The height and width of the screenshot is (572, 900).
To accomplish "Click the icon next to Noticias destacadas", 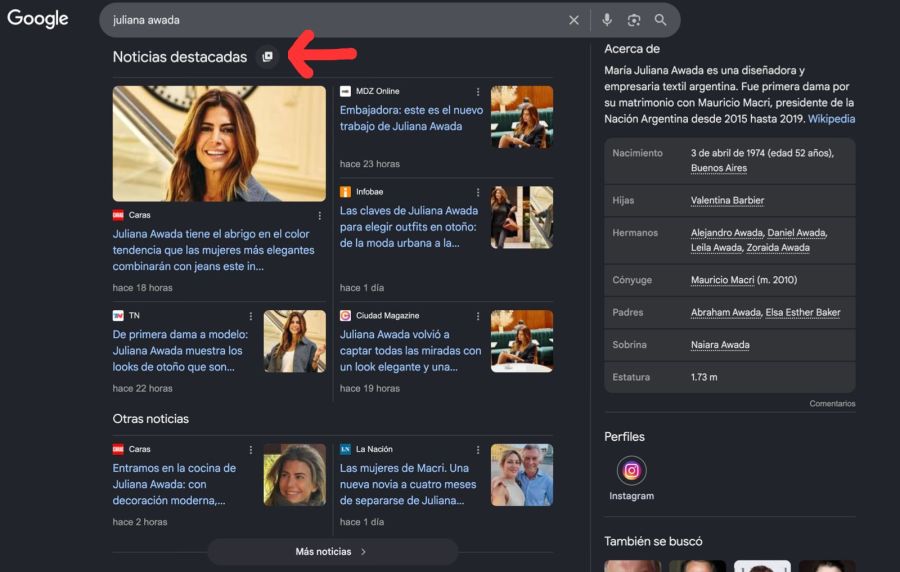I will click(x=267, y=56).
